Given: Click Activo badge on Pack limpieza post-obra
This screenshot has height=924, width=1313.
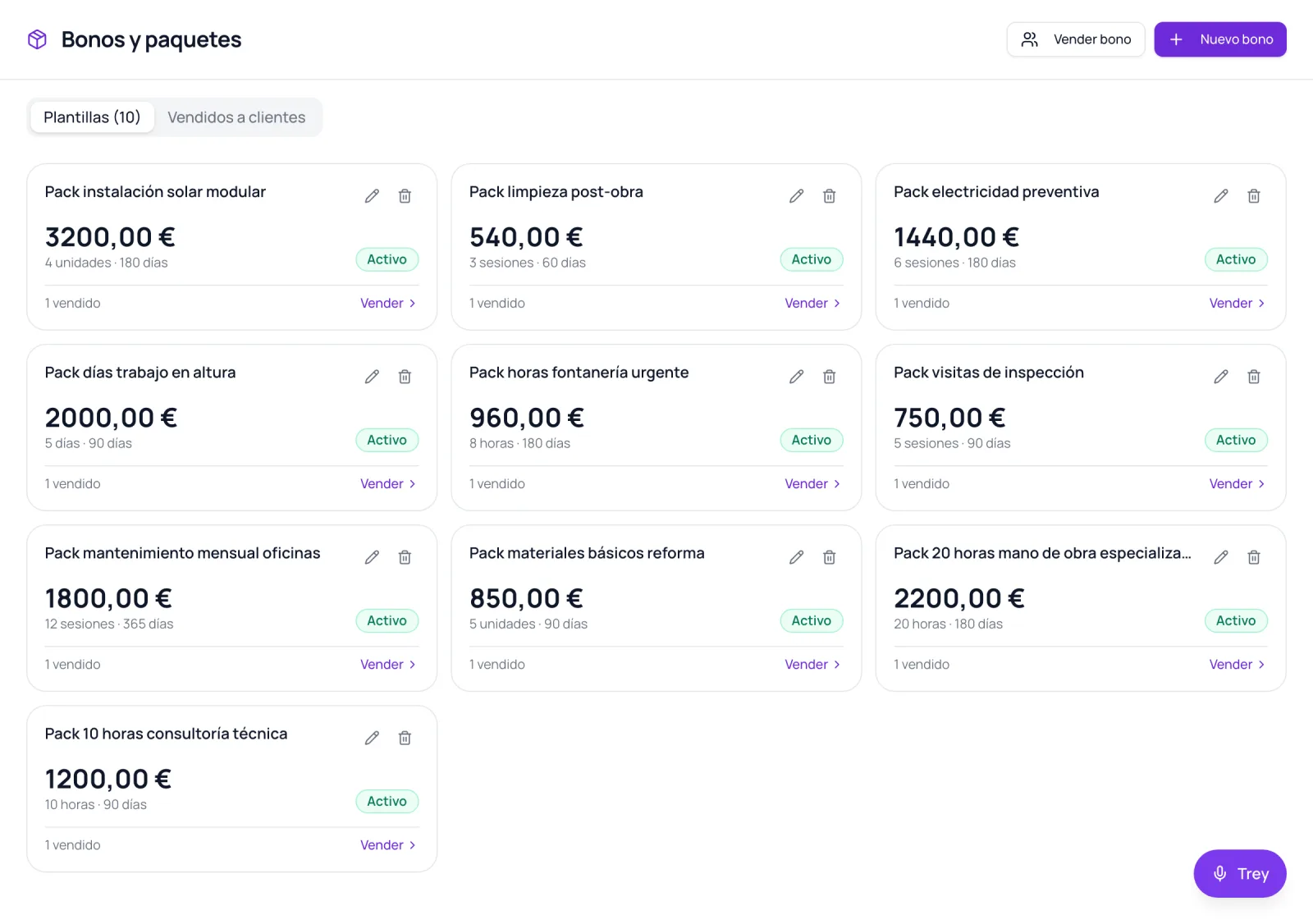Looking at the screenshot, I should [x=812, y=259].
